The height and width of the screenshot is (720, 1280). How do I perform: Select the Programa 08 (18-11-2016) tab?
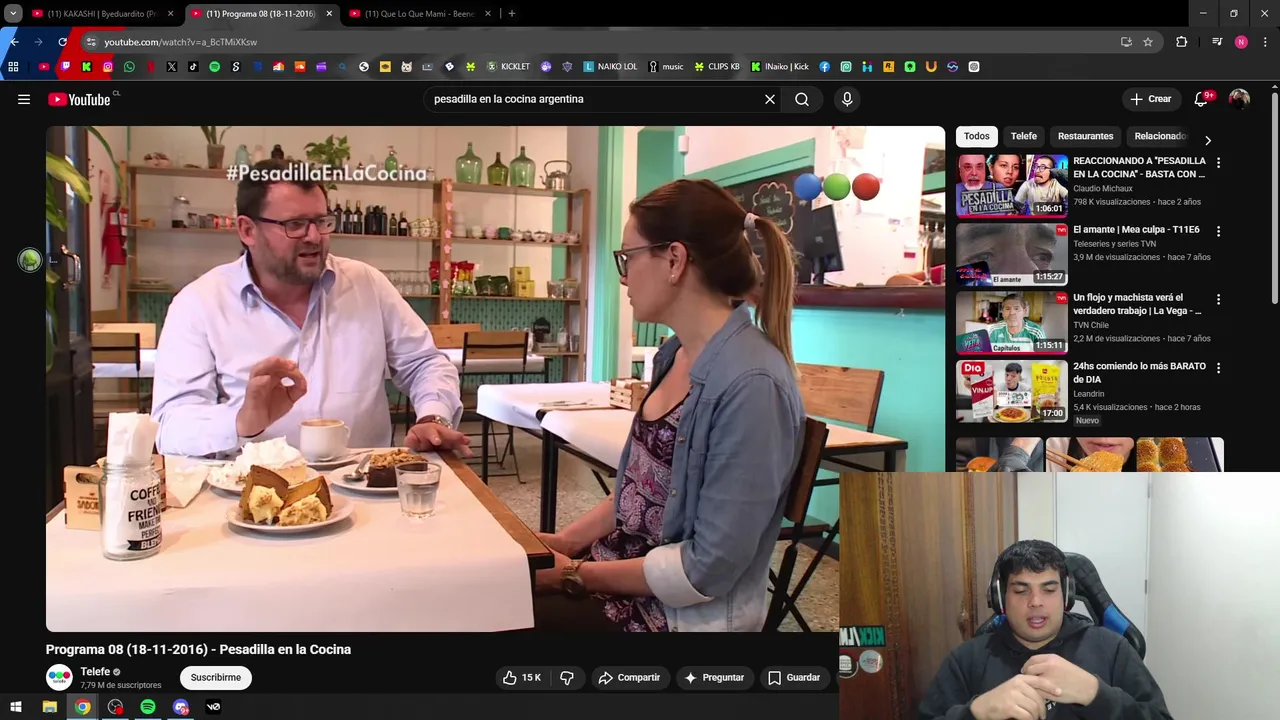(x=260, y=14)
